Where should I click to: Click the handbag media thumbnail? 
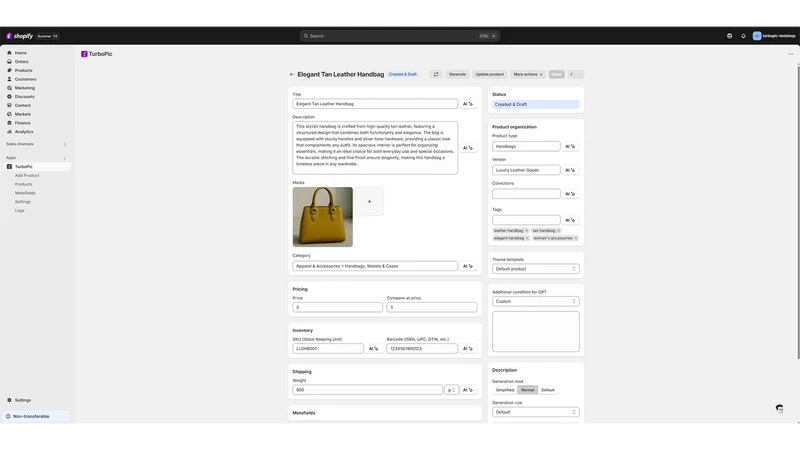pos(322,217)
